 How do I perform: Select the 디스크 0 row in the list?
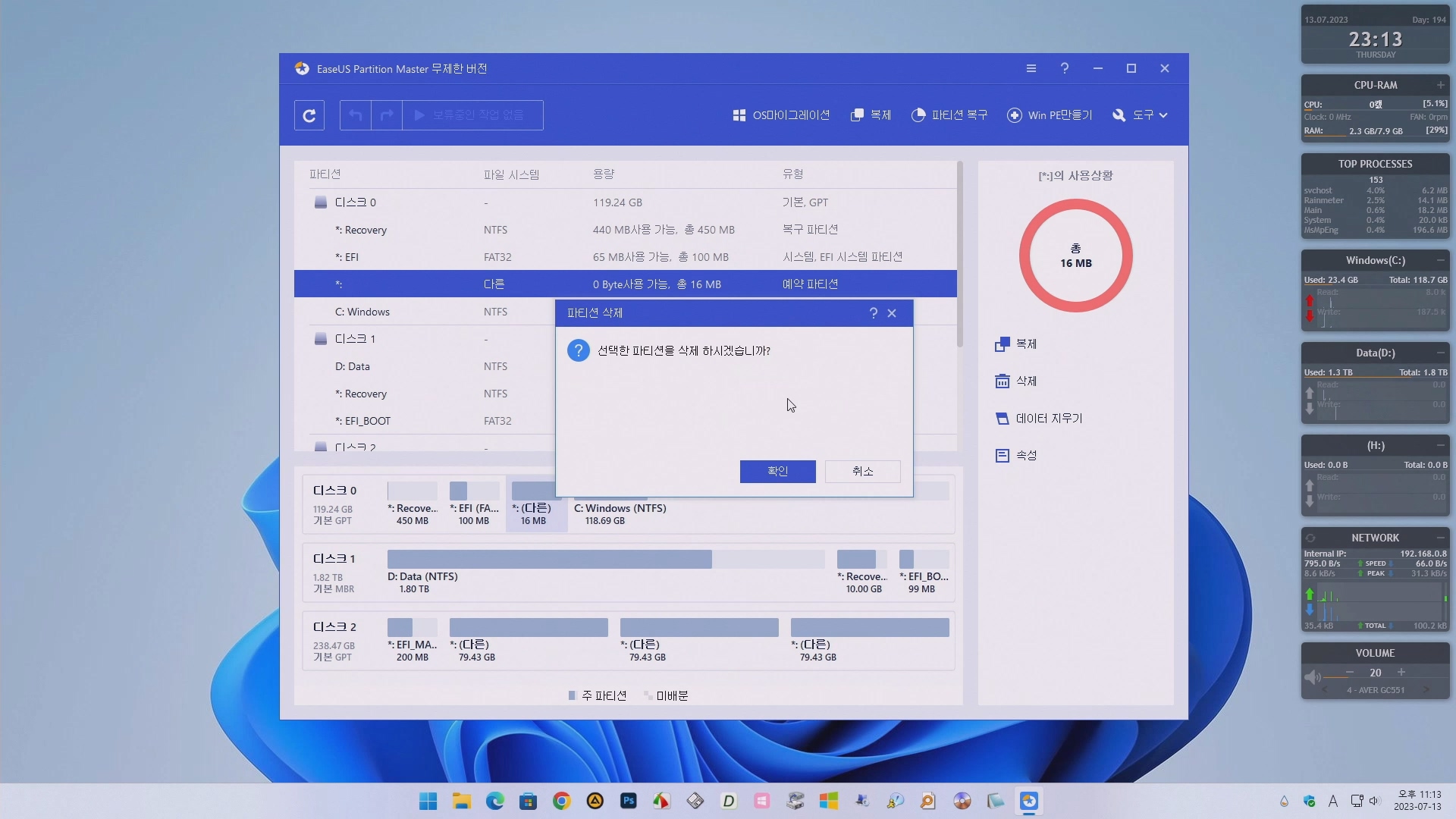625,202
